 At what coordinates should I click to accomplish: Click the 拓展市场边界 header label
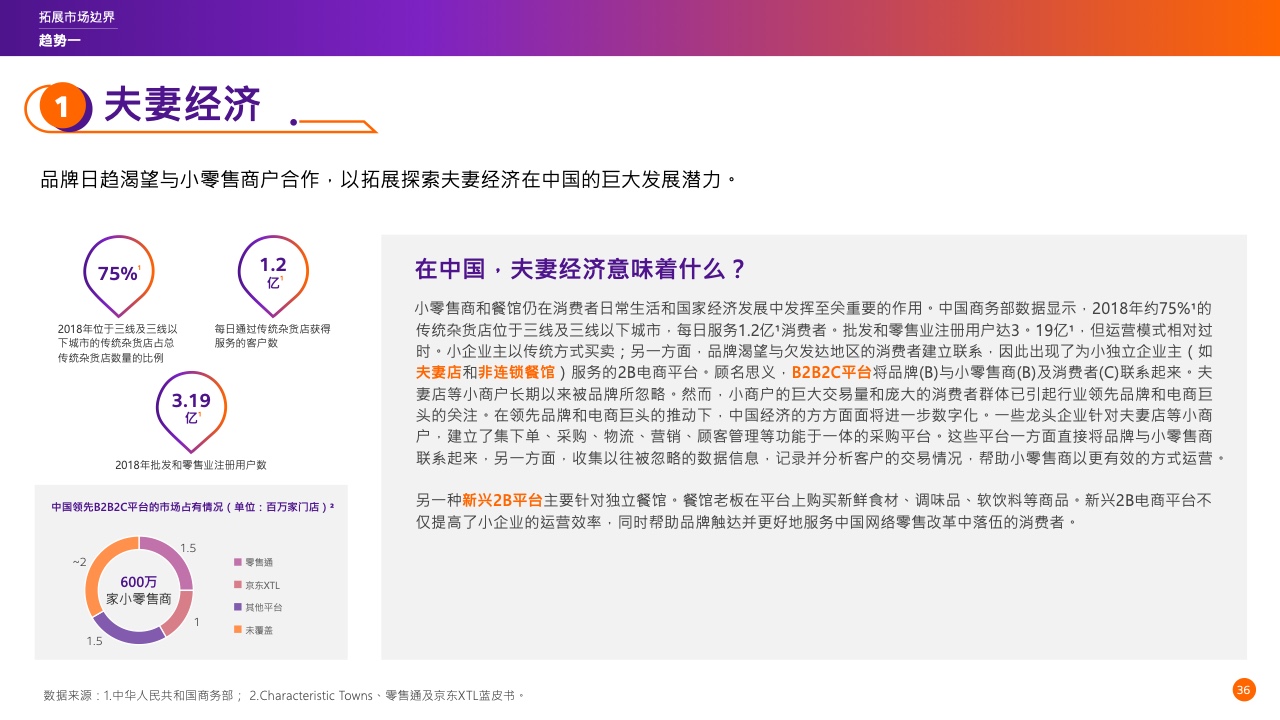(x=77, y=17)
